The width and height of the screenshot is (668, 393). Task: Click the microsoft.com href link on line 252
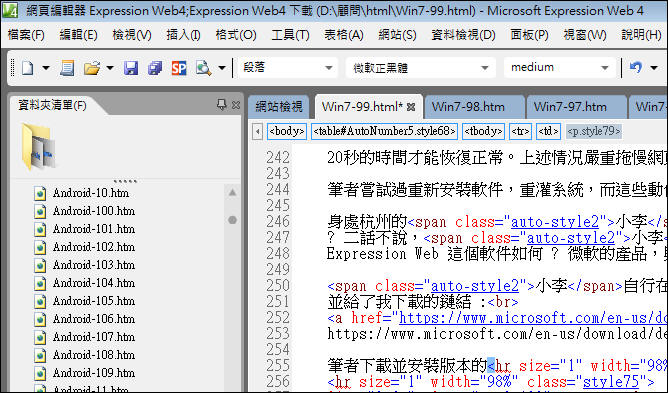(x=533, y=318)
